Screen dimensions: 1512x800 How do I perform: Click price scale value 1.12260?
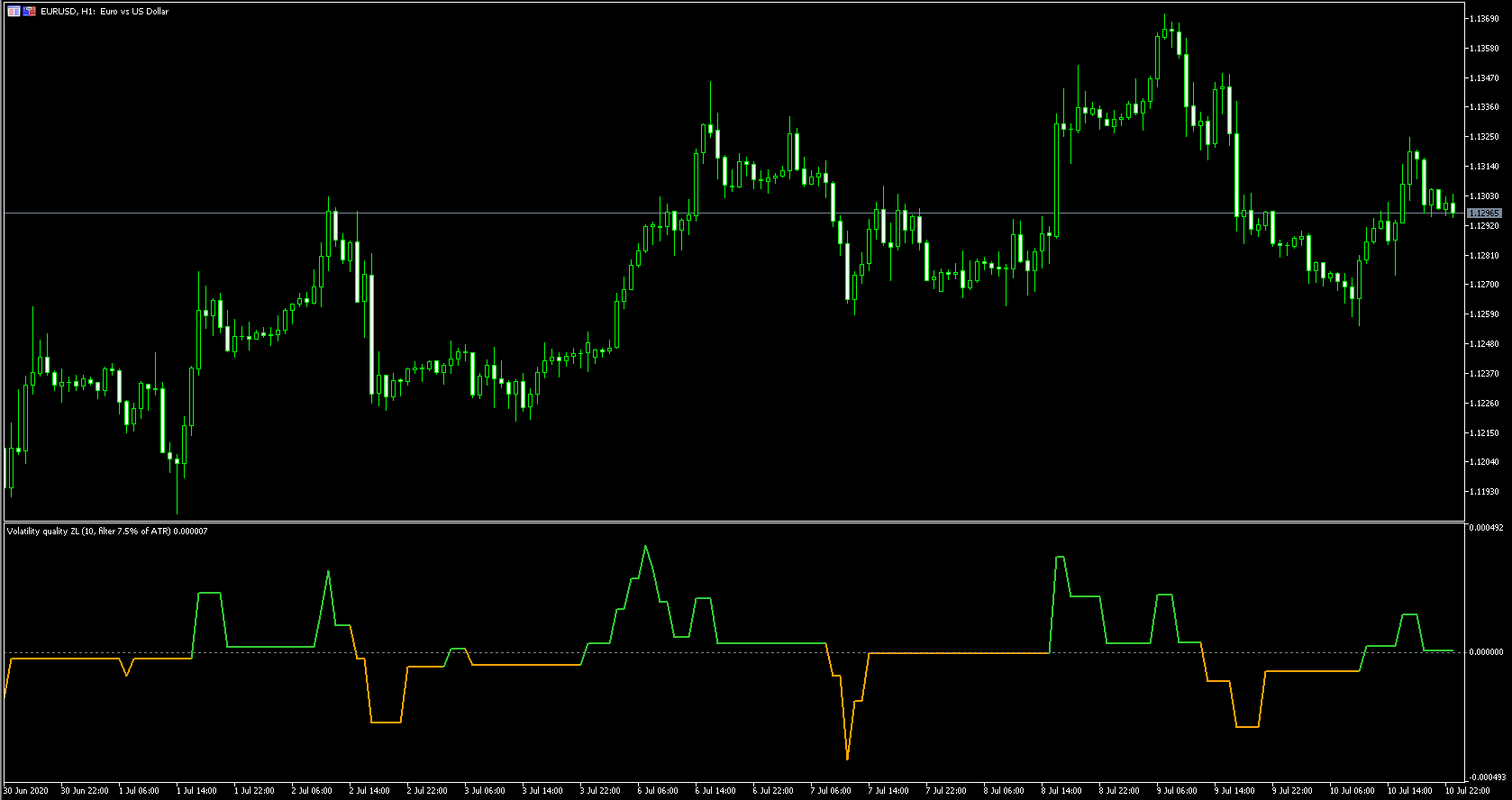tap(1484, 404)
